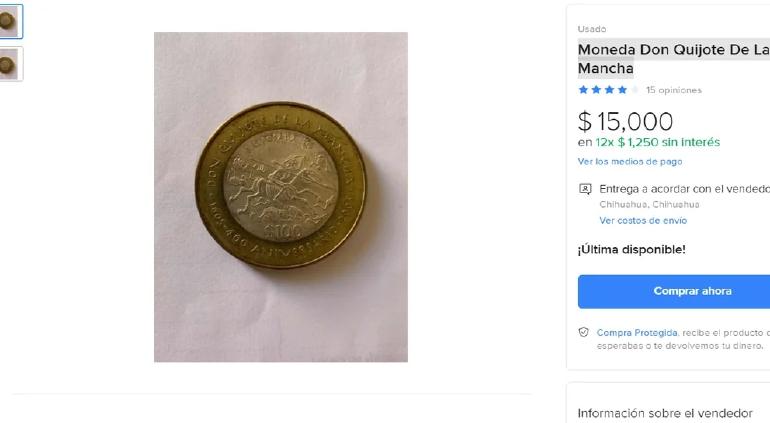Open Ver los medios de pago

coord(630,161)
